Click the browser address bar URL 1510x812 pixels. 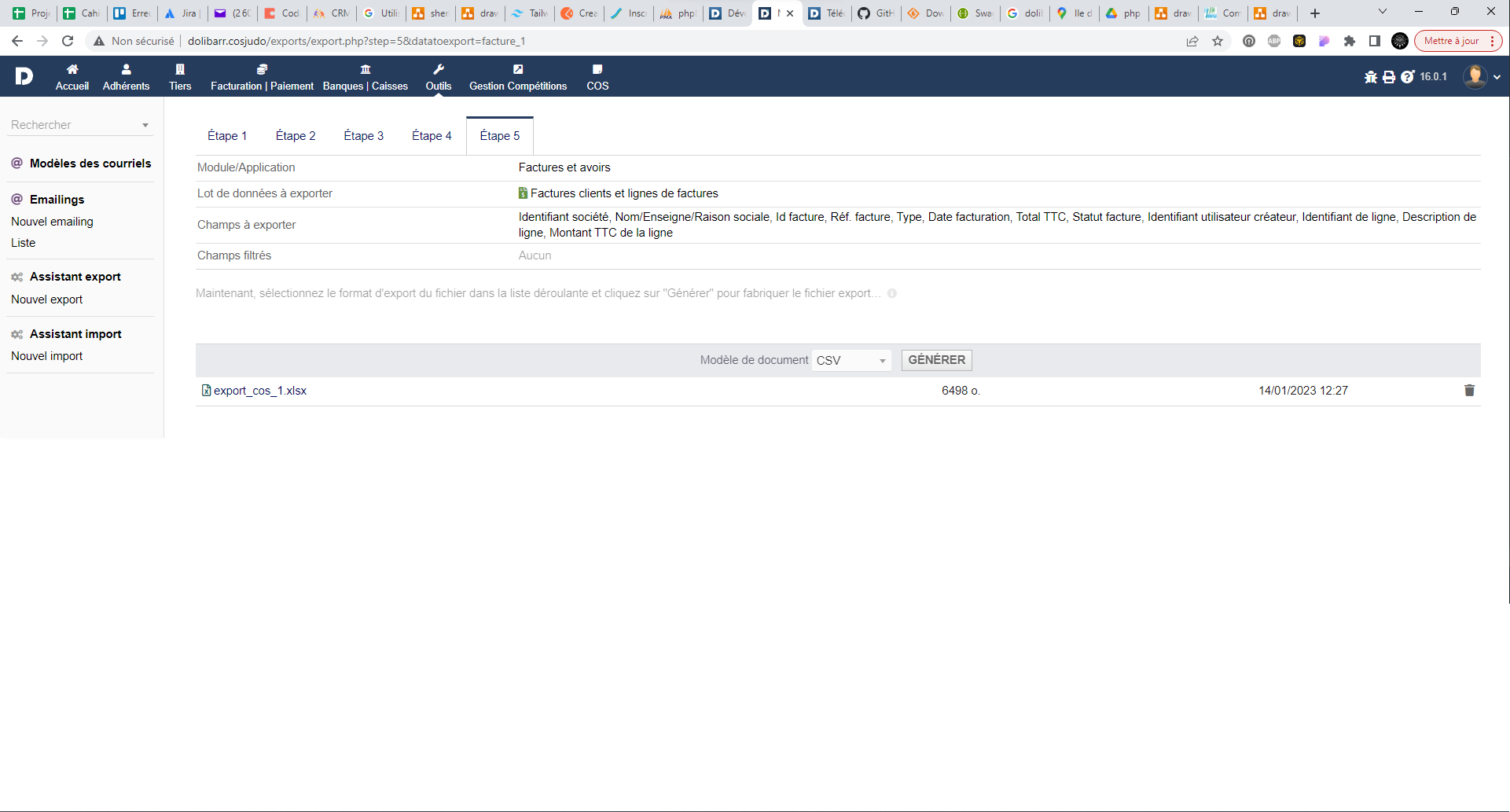click(x=356, y=41)
